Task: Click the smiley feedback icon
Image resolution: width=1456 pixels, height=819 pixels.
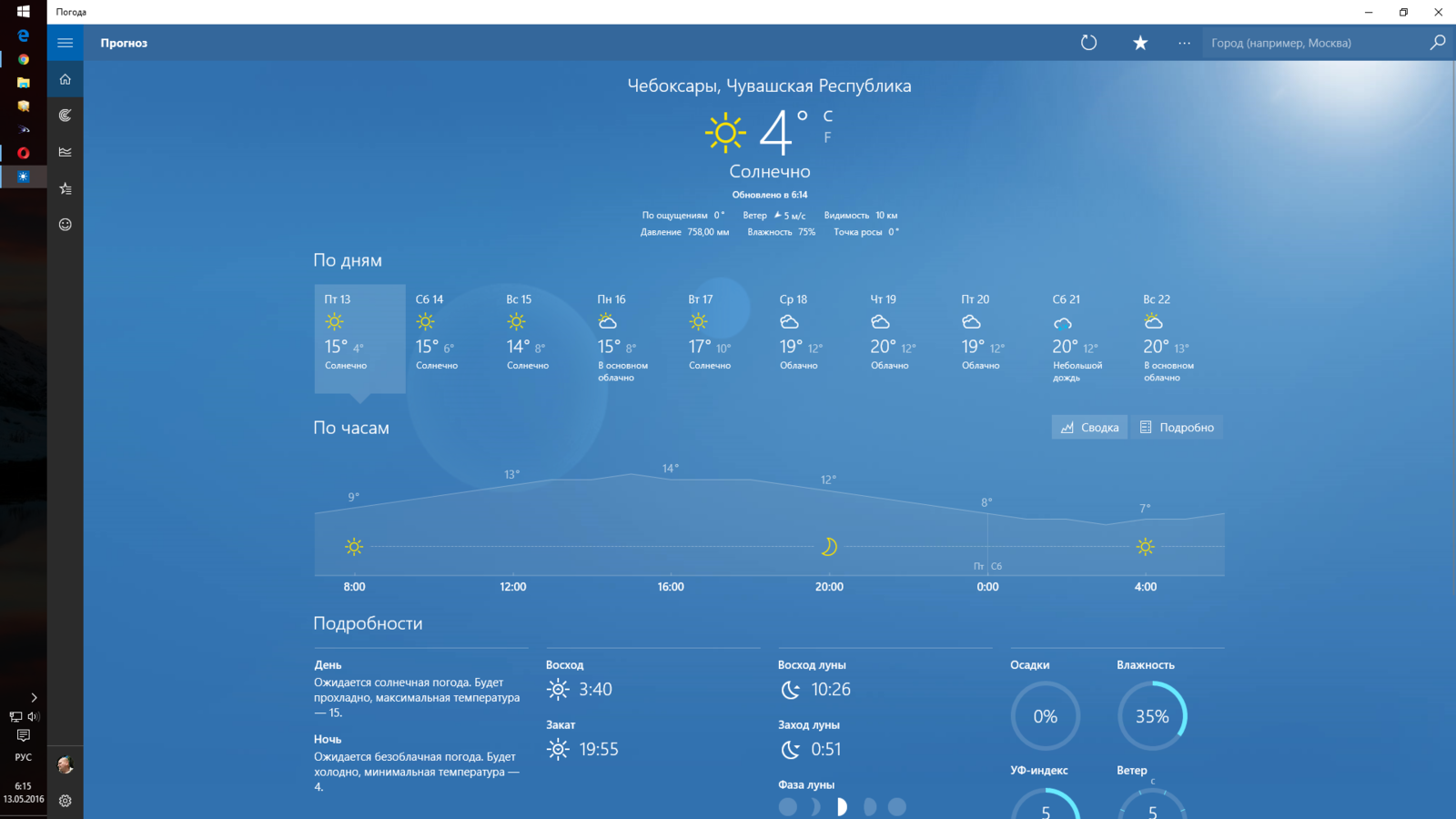Action: [65, 225]
